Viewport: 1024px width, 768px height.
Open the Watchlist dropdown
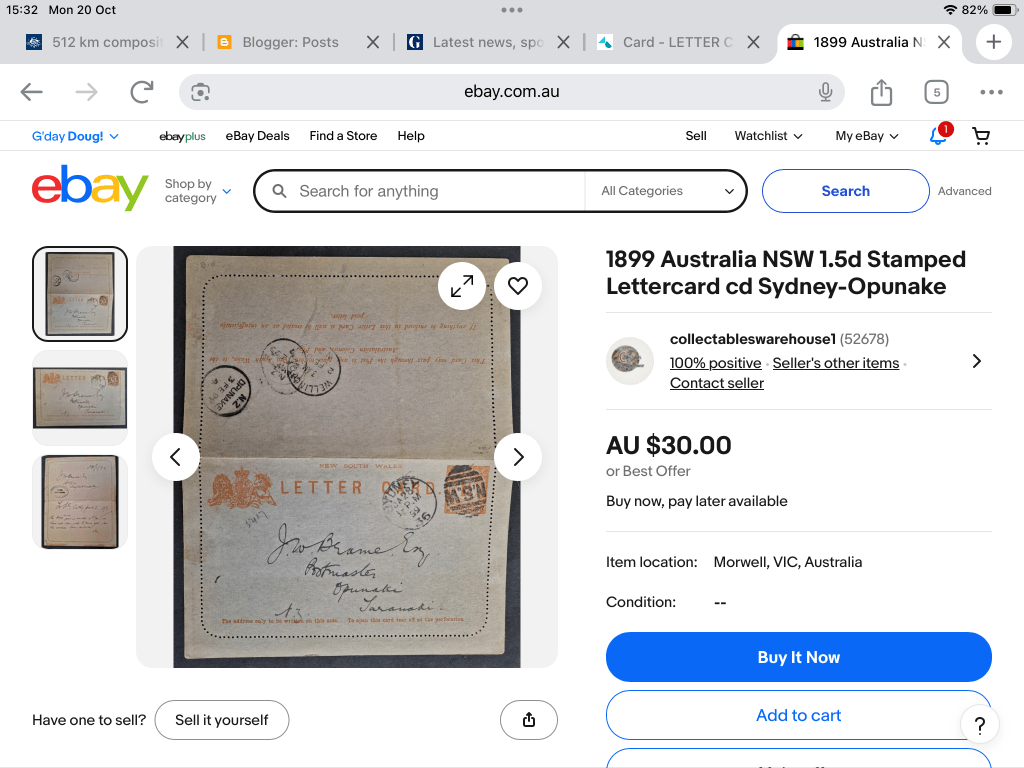click(768, 136)
